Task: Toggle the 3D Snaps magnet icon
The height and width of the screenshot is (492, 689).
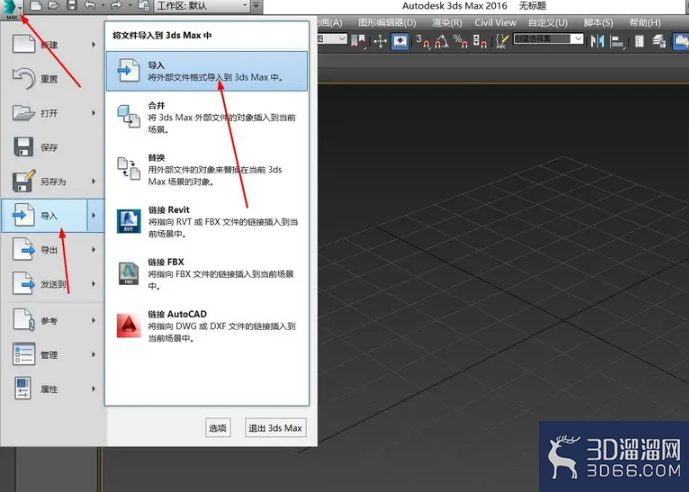Action: pos(423,41)
